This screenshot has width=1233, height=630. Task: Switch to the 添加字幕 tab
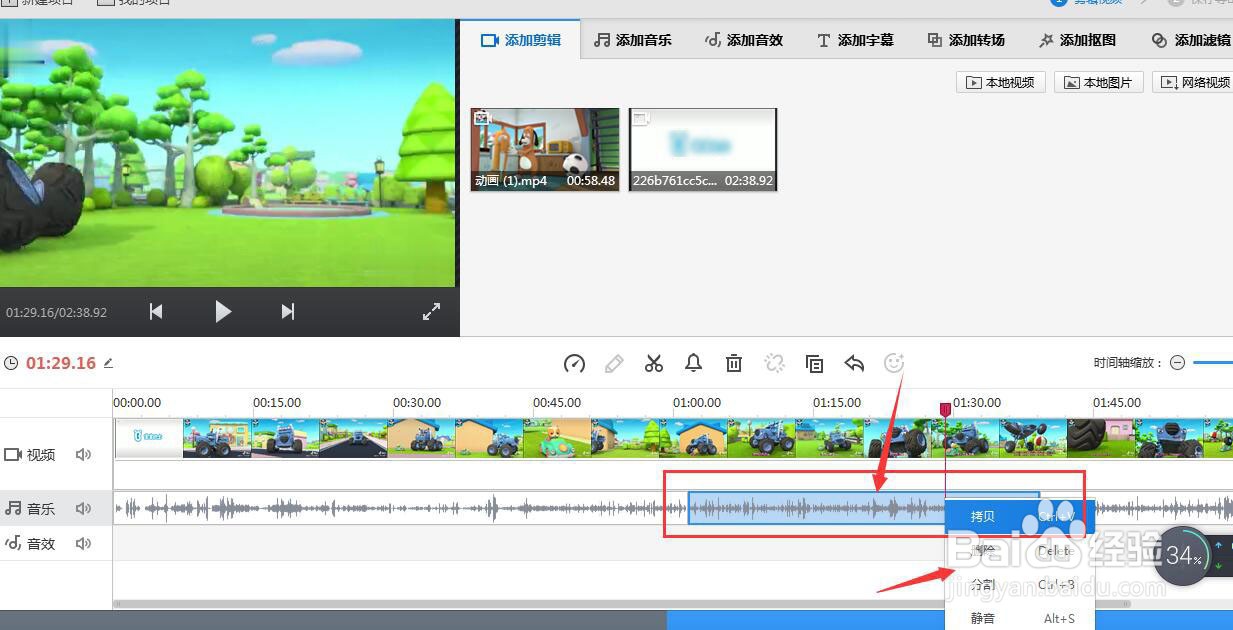click(855, 40)
